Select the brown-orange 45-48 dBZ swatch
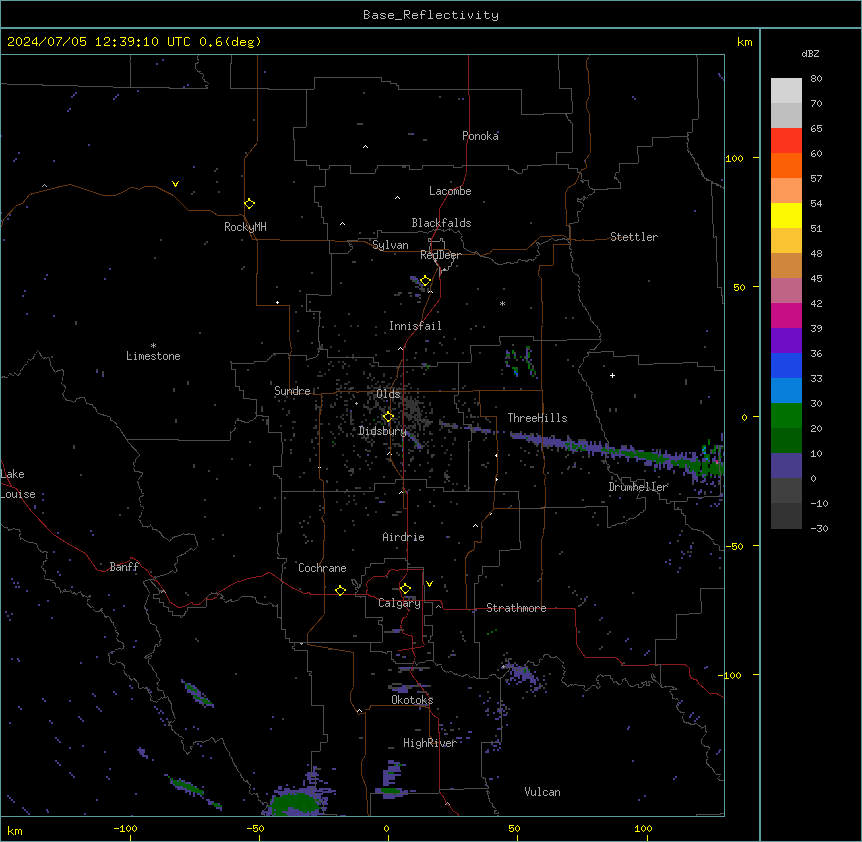 (786, 265)
